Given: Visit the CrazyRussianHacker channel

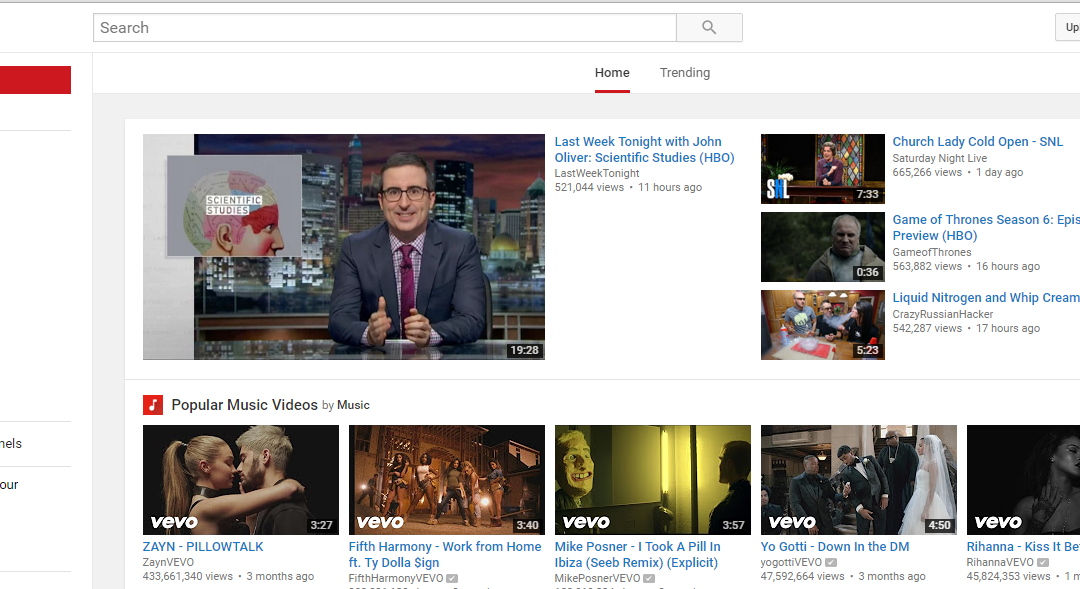Looking at the screenshot, I should pyautogui.click(x=943, y=314).
